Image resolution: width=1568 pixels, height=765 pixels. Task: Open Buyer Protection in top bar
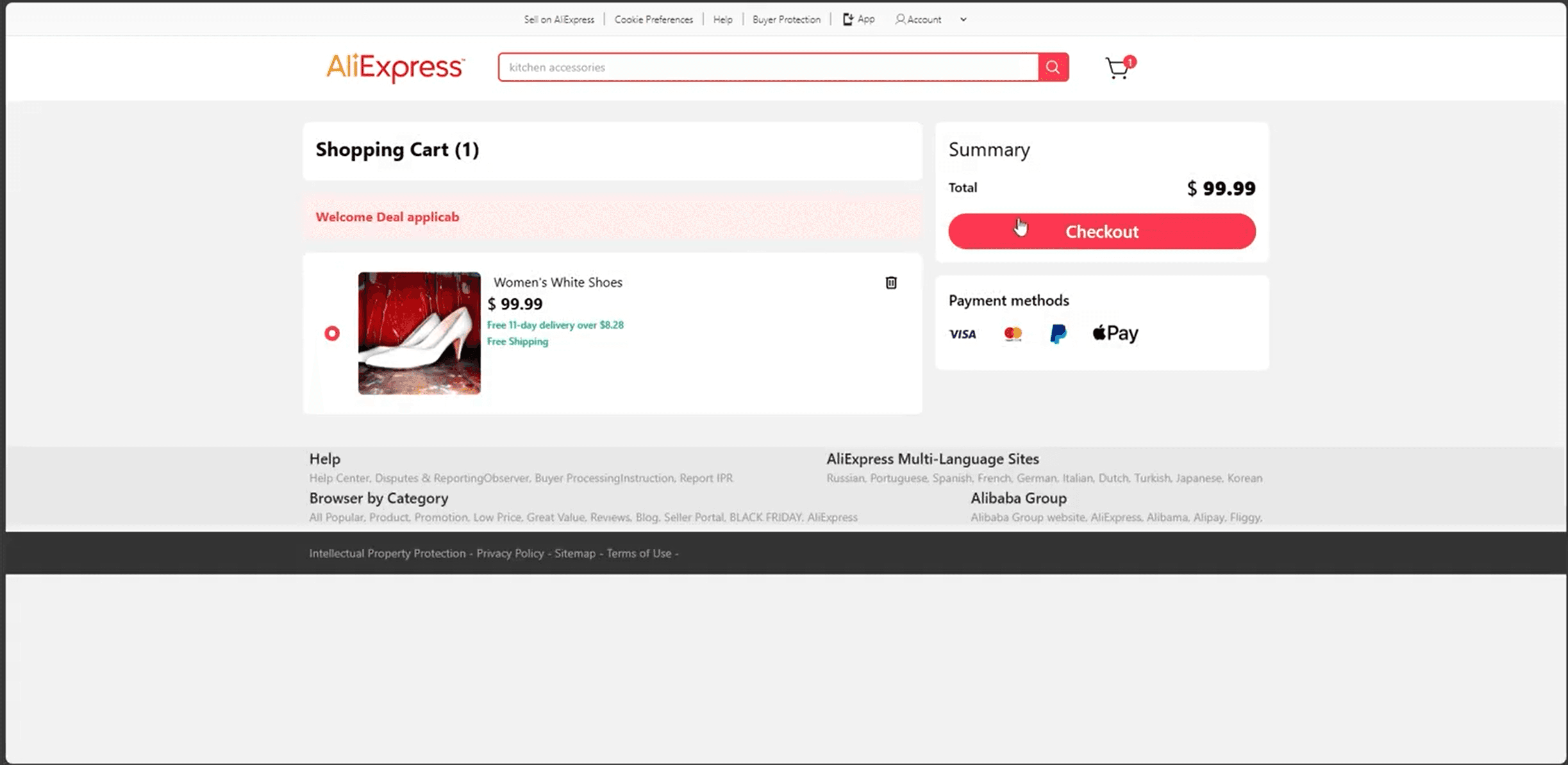click(x=786, y=20)
